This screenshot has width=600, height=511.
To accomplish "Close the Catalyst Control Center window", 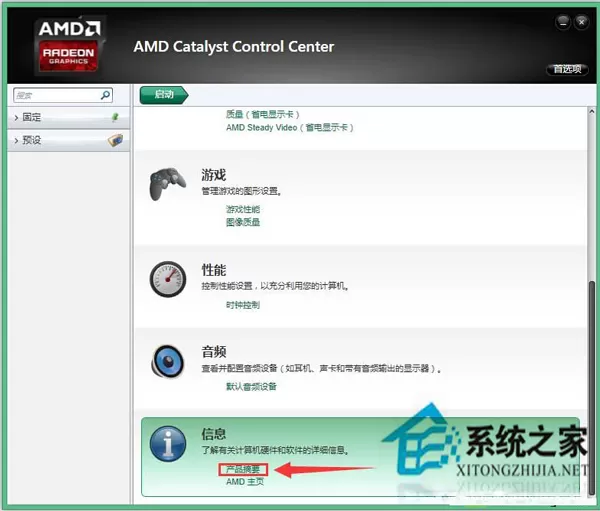I will tap(581, 22).
